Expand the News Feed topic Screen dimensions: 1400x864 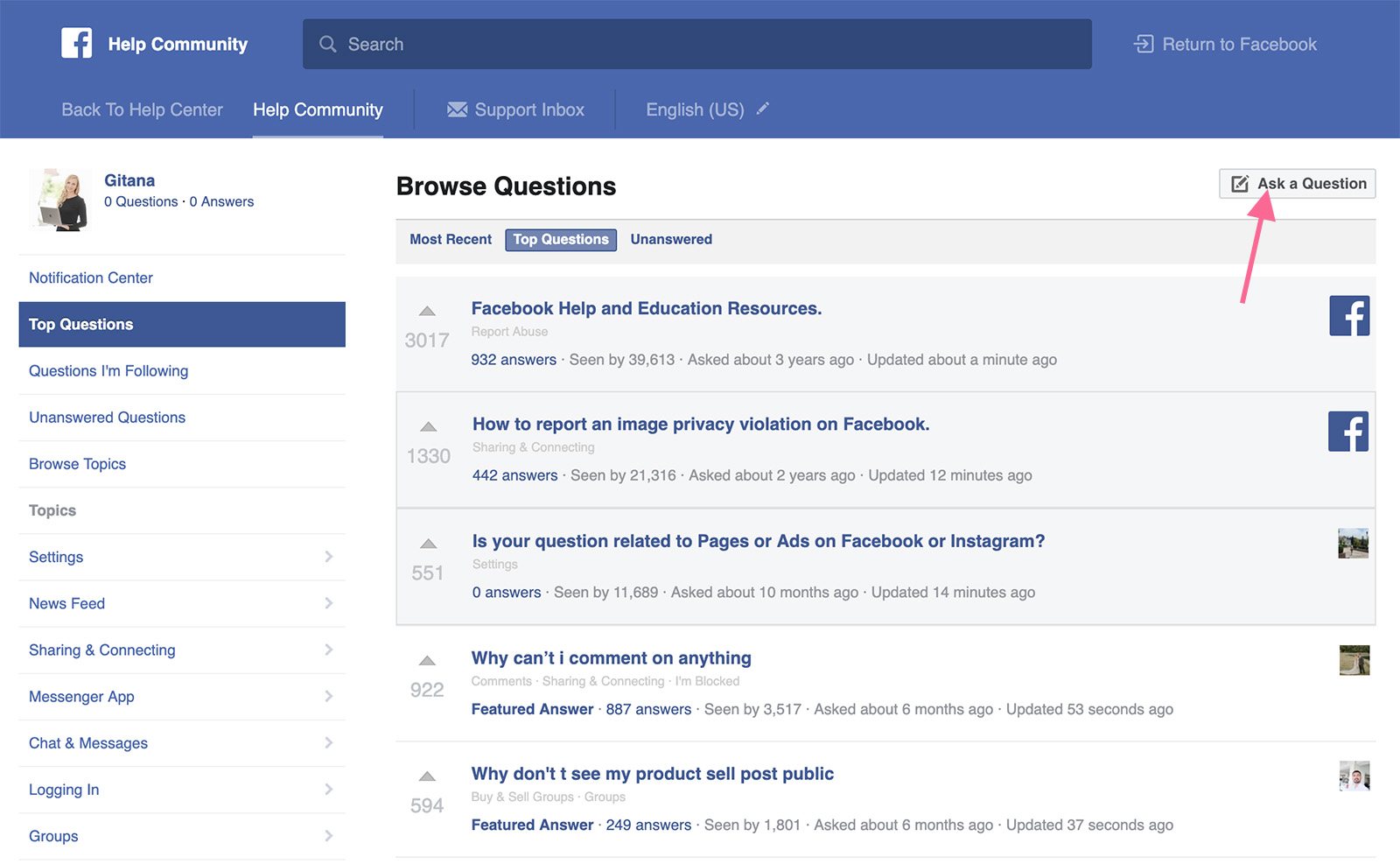(329, 603)
